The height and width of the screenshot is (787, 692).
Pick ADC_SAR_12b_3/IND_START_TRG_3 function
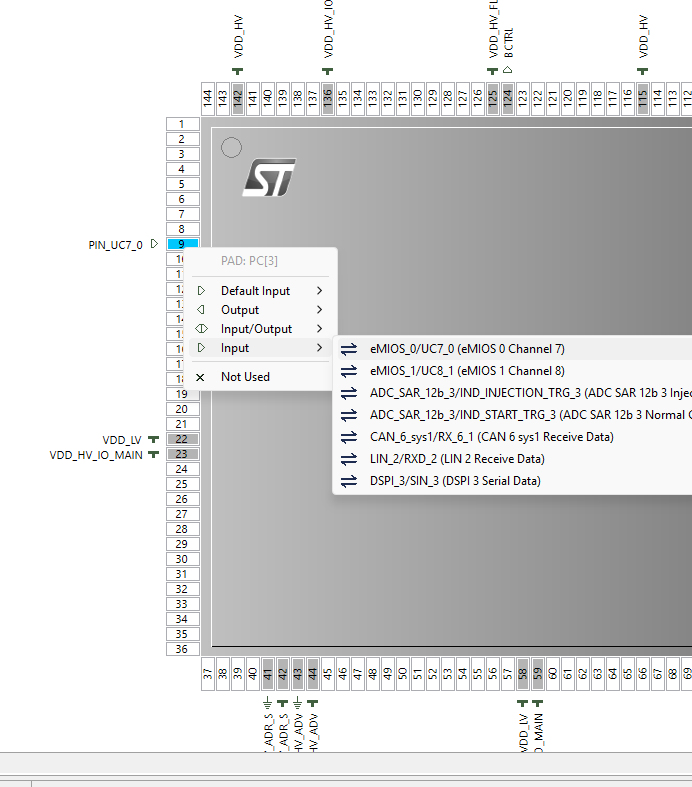(515, 415)
